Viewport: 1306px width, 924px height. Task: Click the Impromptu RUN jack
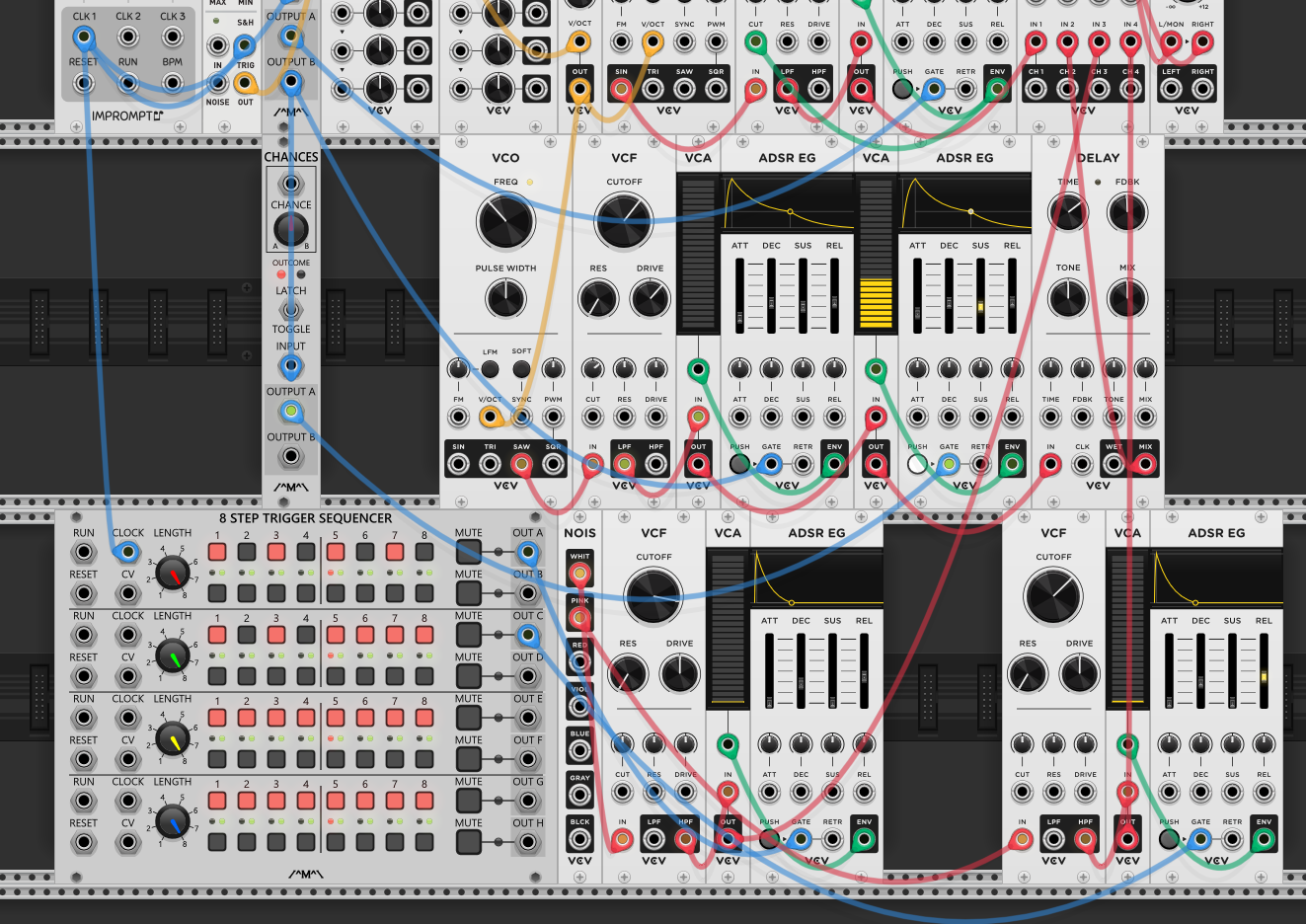click(128, 83)
